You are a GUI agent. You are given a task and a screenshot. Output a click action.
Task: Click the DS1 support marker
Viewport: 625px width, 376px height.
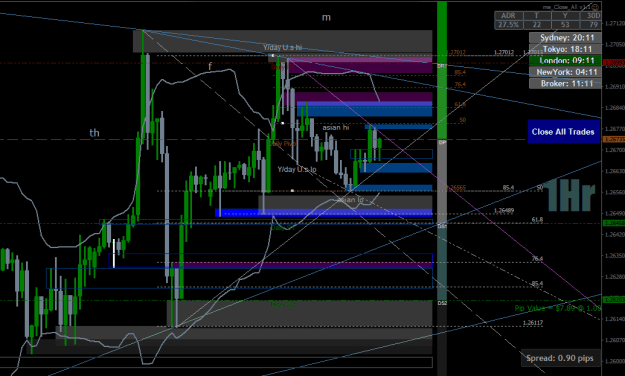tap(442, 226)
